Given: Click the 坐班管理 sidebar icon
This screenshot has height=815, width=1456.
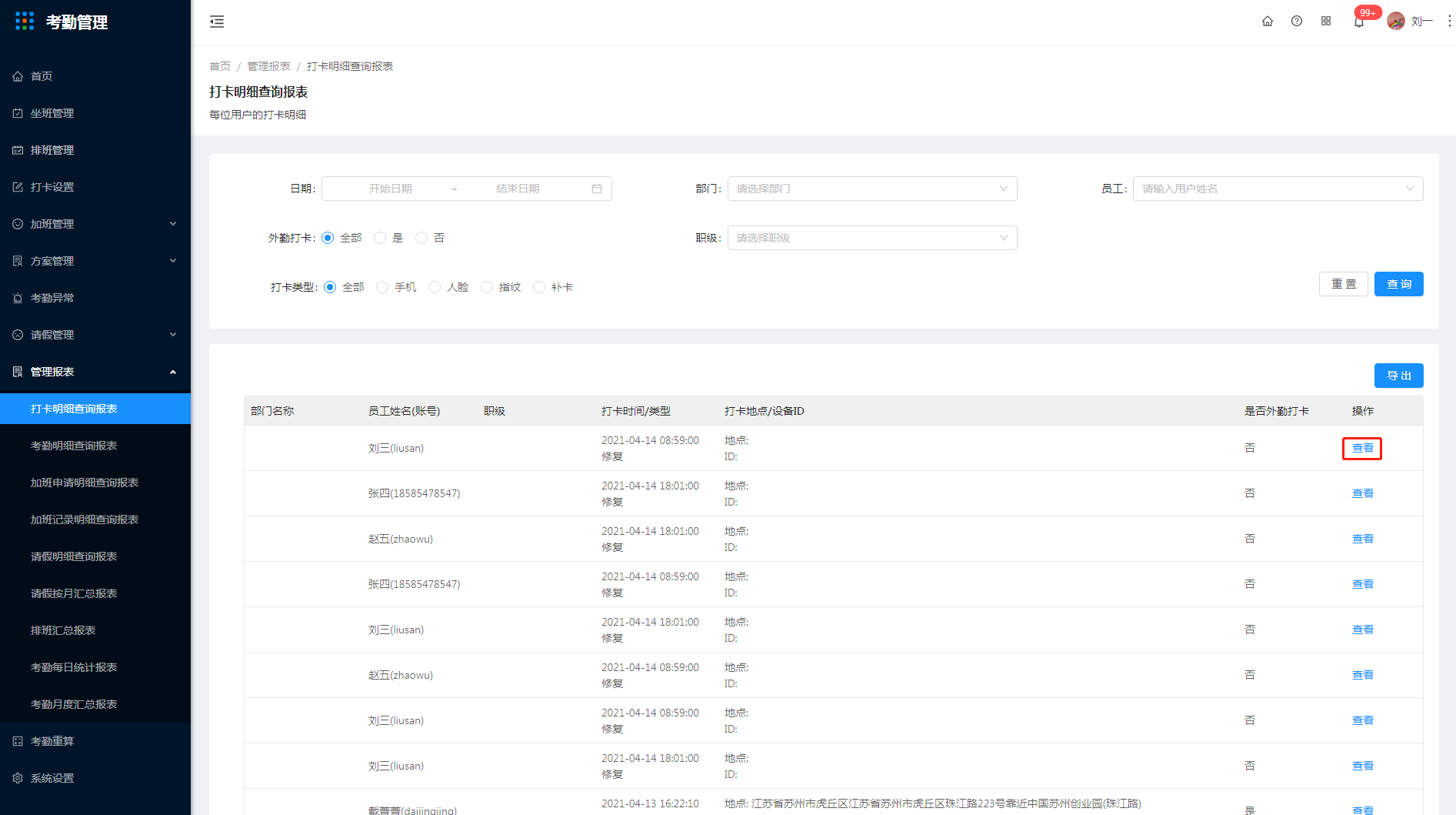Looking at the screenshot, I should (x=18, y=113).
